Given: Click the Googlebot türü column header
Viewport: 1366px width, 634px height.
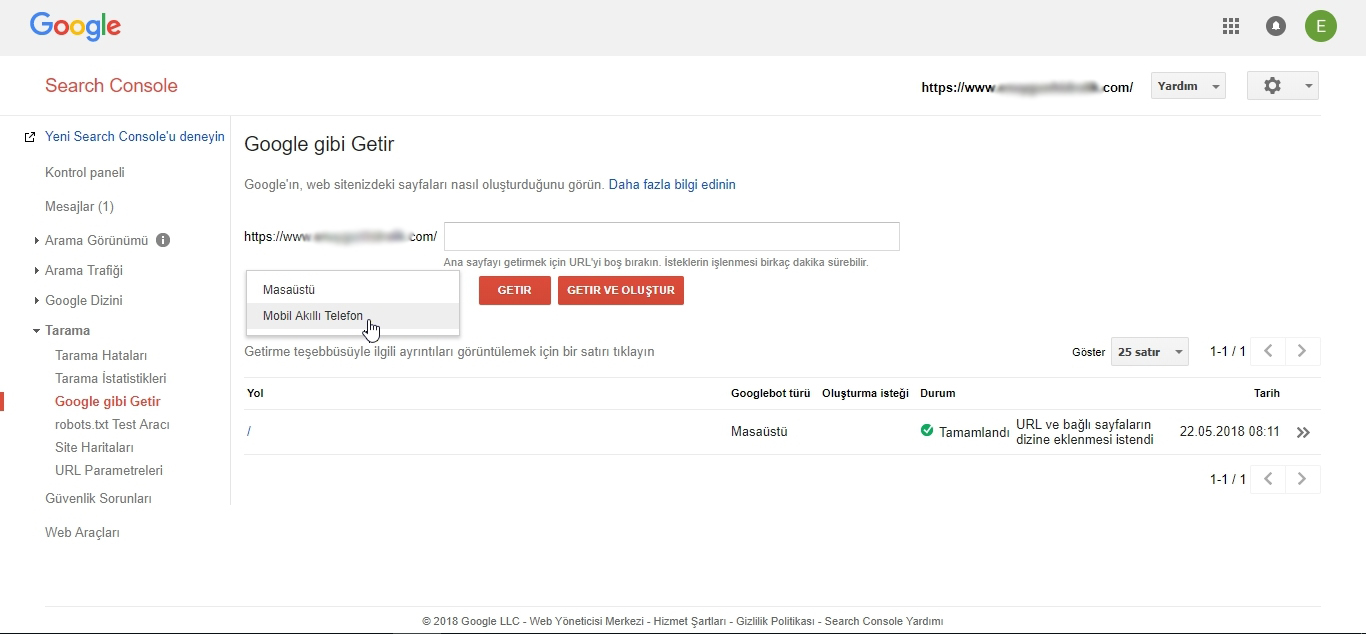Looking at the screenshot, I should (x=770, y=393).
